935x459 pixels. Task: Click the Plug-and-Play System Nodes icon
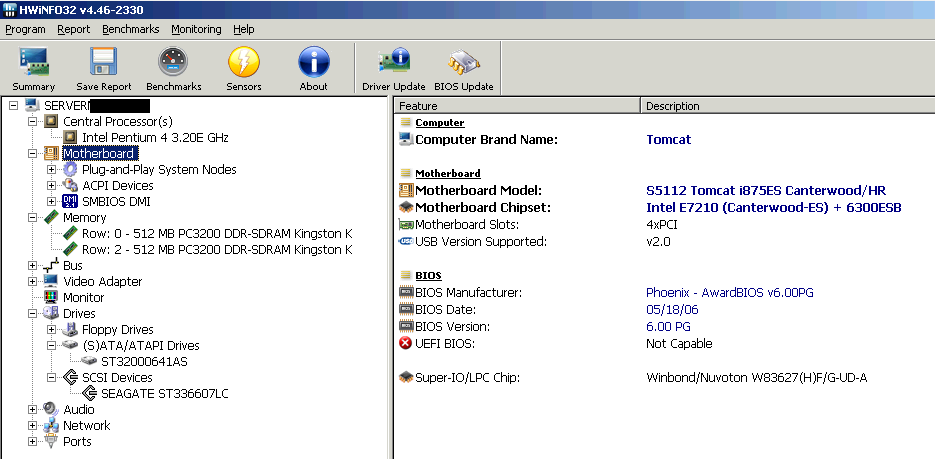[x=70, y=169]
